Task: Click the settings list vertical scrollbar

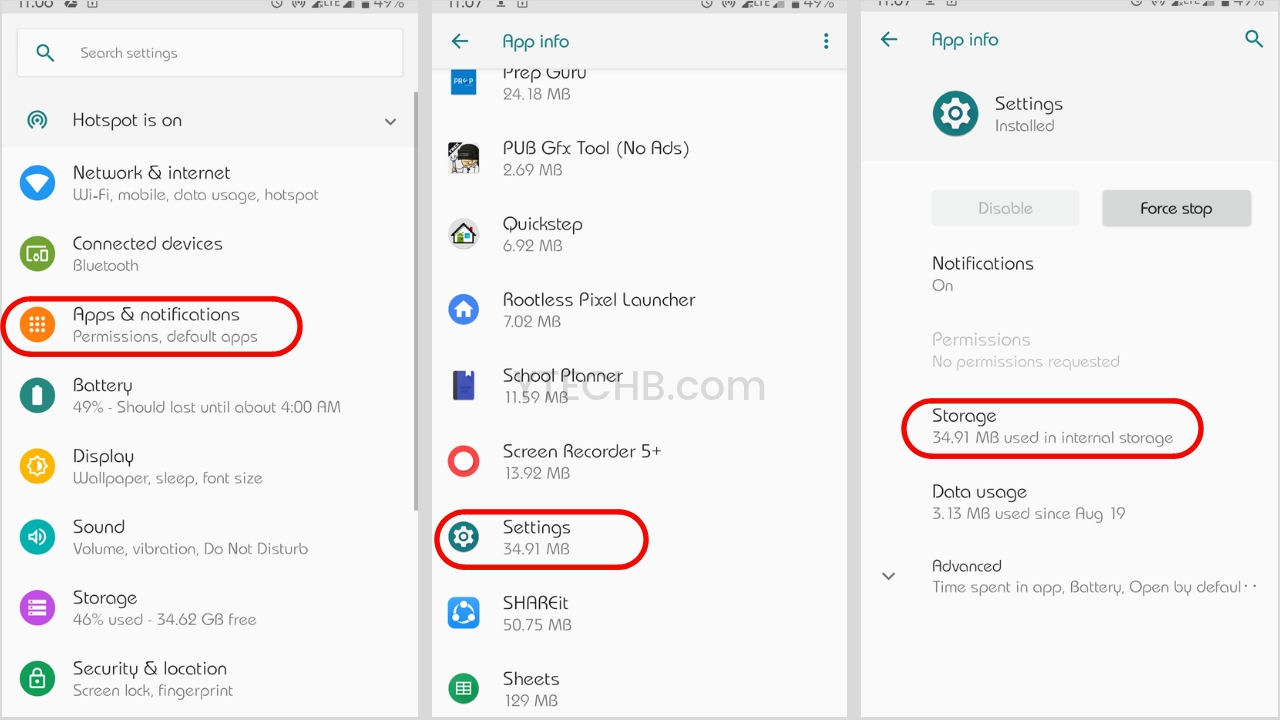Action: point(416,300)
